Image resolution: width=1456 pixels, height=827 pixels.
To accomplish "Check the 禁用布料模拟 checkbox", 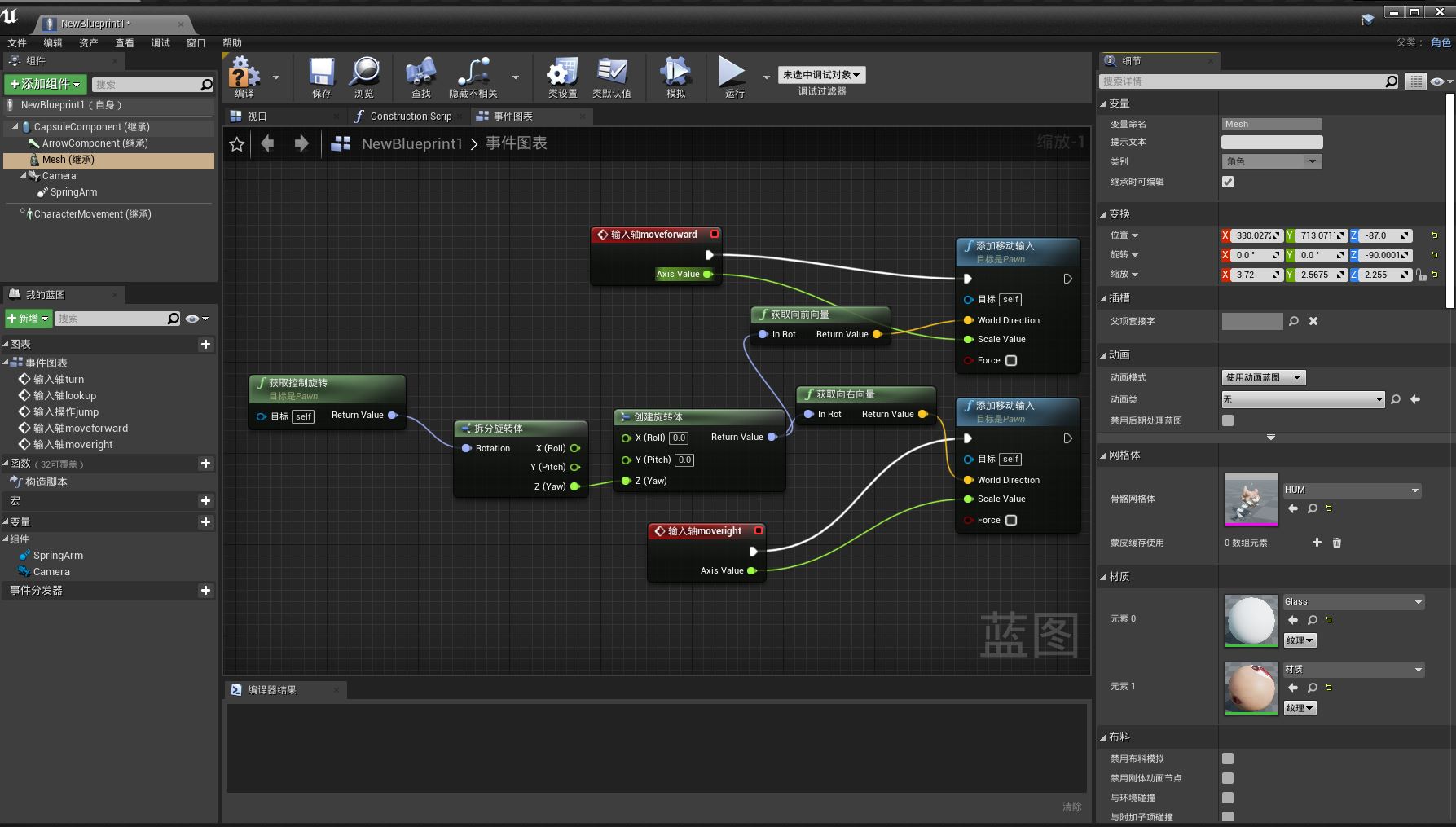I will [x=1228, y=759].
